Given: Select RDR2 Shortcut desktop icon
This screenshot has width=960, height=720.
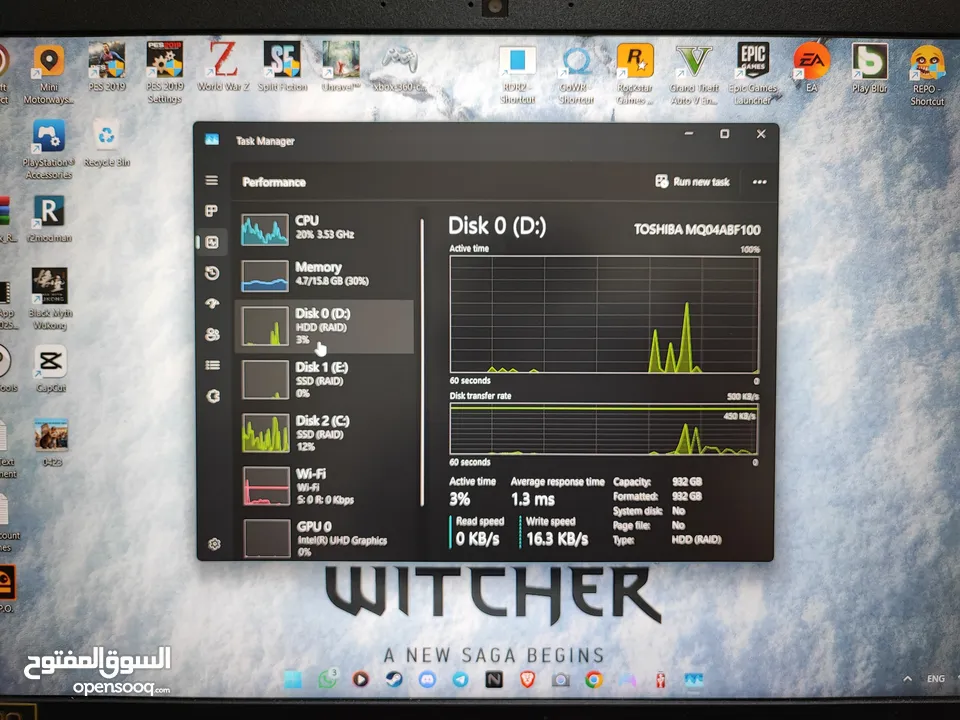Looking at the screenshot, I should point(517,75).
